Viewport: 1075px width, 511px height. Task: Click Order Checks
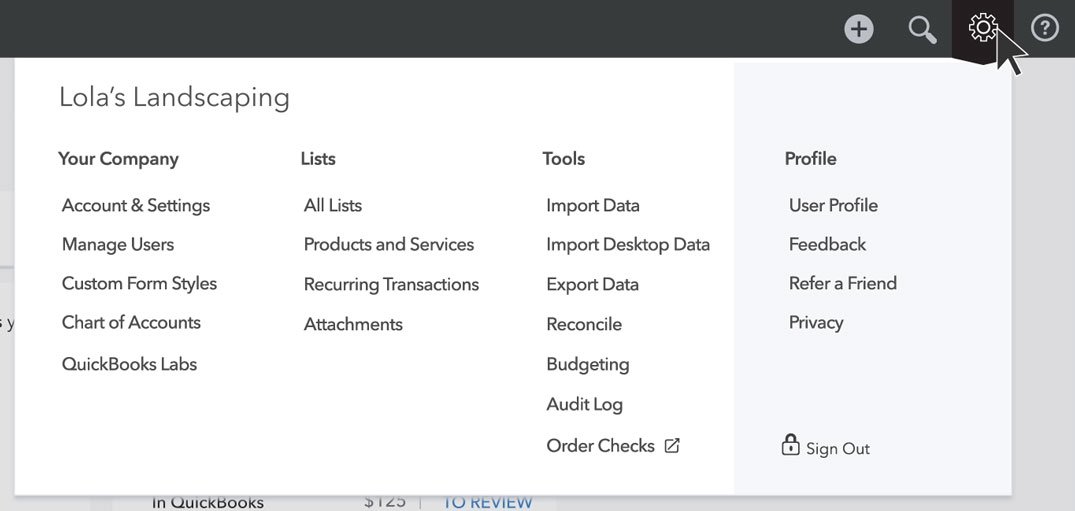point(601,446)
